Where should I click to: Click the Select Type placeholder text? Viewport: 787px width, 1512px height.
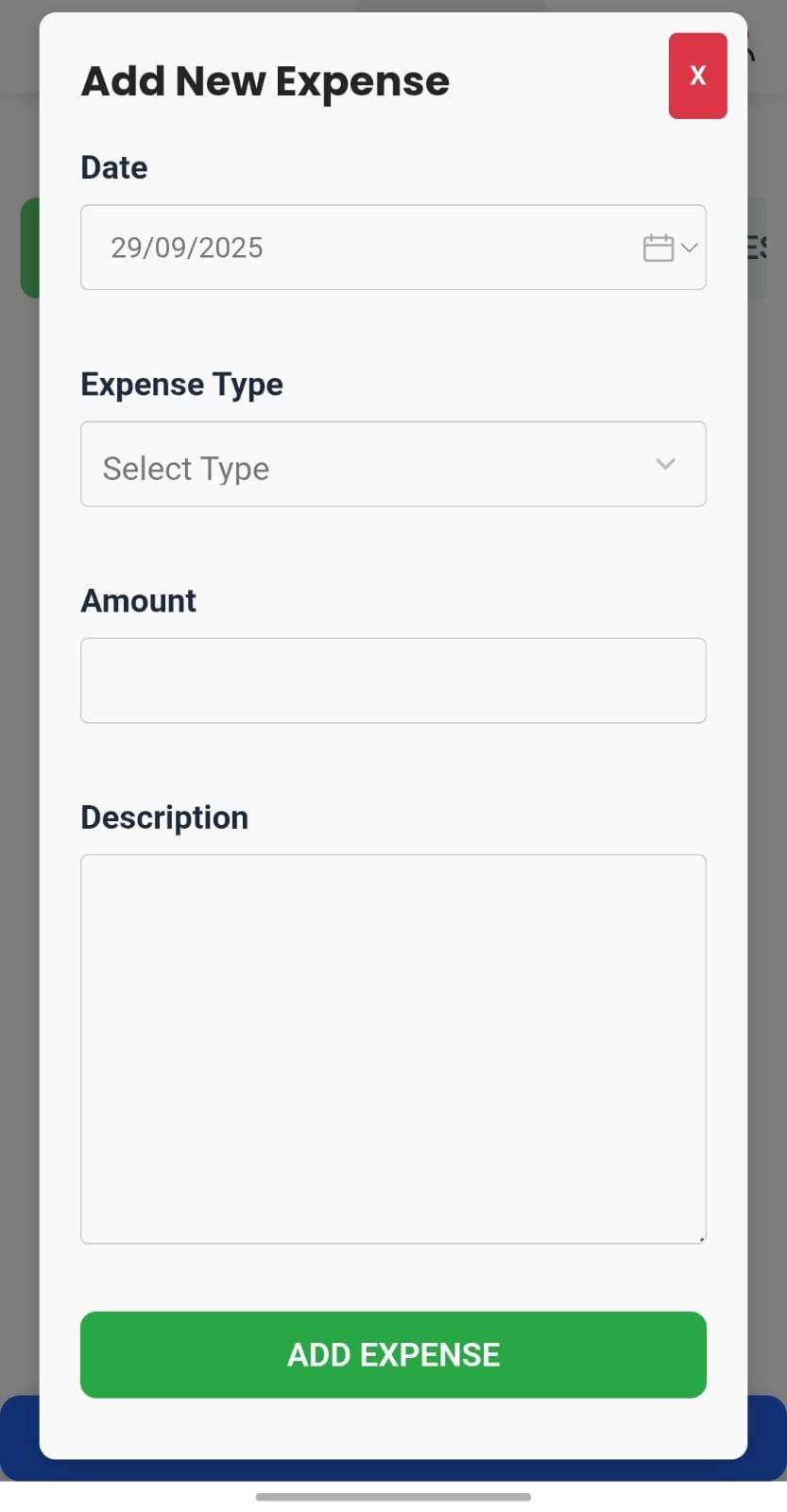pos(185,468)
